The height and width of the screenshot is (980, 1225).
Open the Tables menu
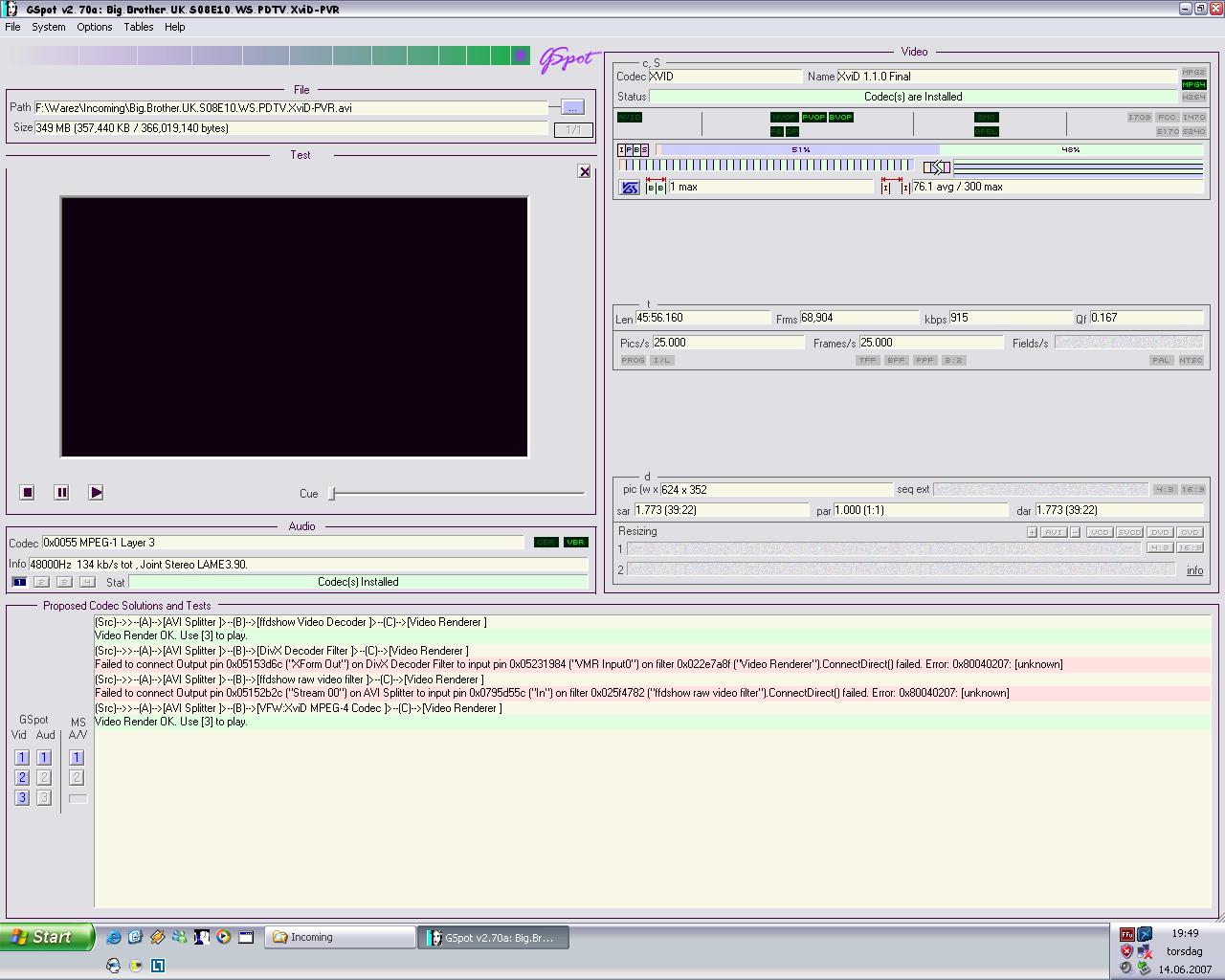(x=138, y=27)
